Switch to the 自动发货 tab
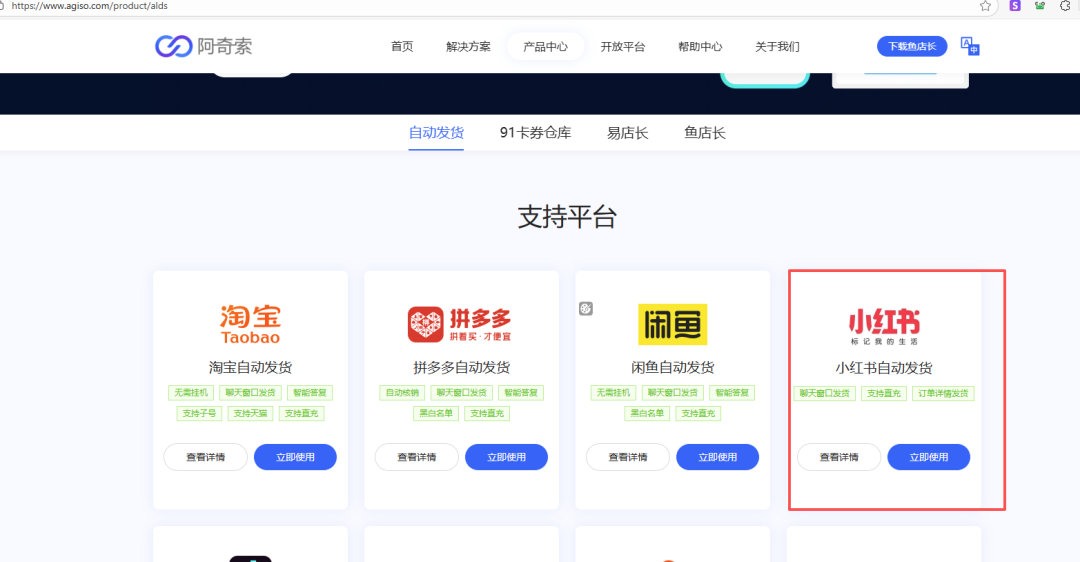This screenshot has width=1080, height=562. coord(436,133)
